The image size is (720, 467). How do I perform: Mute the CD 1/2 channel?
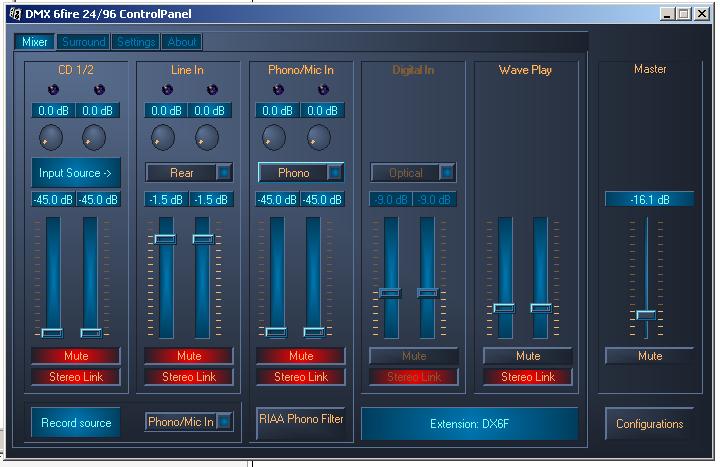click(x=76, y=356)
